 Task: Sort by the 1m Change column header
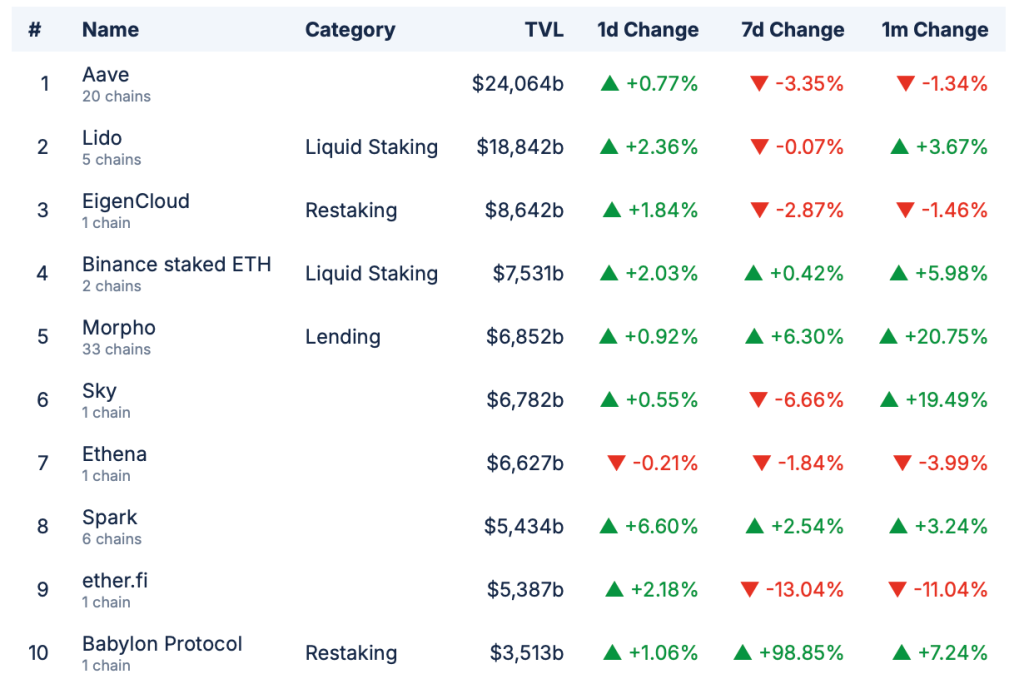click(934, 30)
